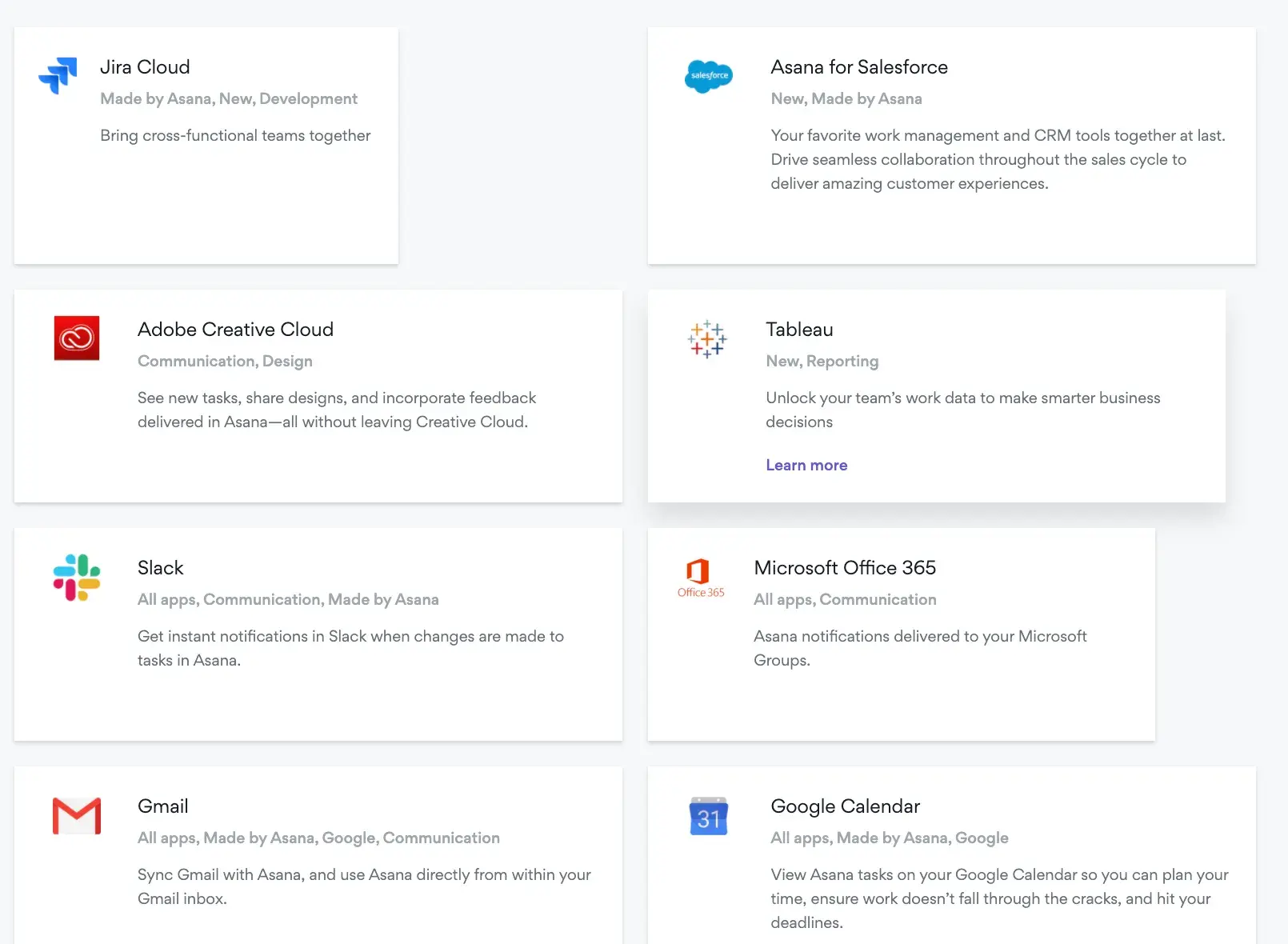Click 'Made by Asana, New, Development' tags
The width and height of the screenshot is (1288, 944).
(x=229, y=99)
